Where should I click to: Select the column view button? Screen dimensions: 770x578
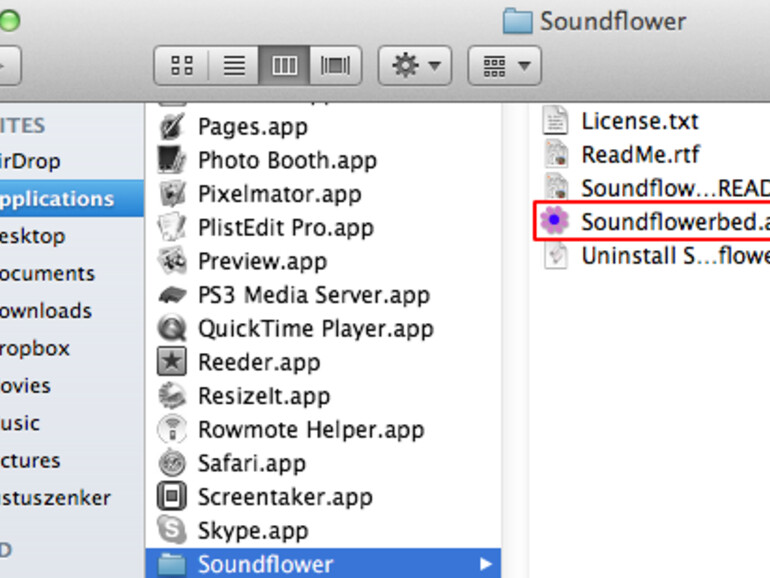click(x=284, y=66)
